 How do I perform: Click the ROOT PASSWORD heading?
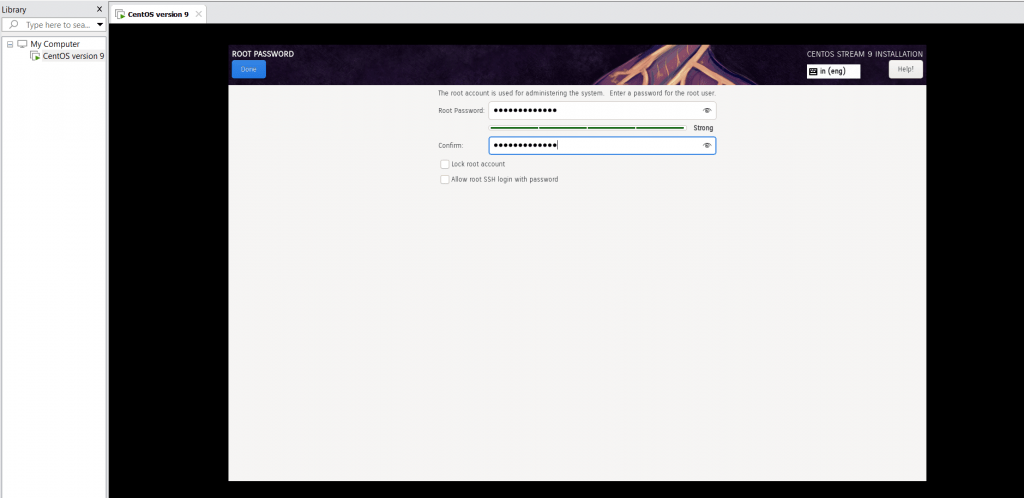[263, 54]
